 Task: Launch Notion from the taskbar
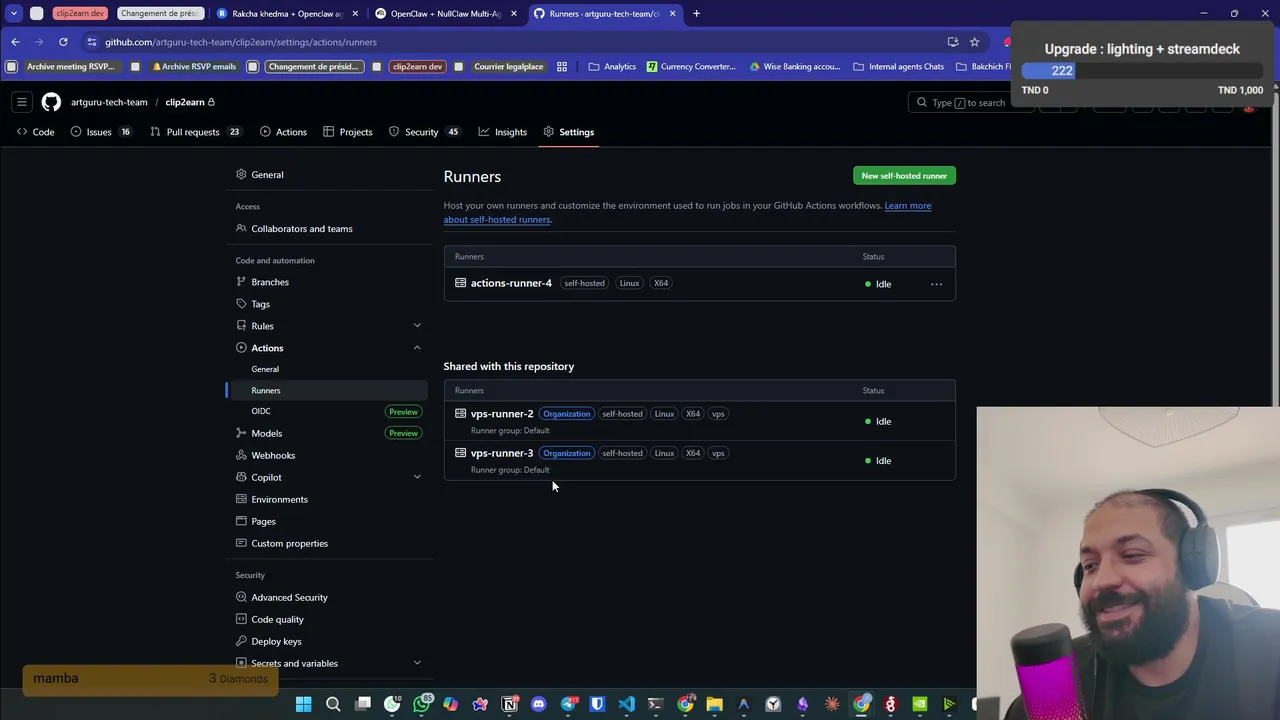coord(509,704)
